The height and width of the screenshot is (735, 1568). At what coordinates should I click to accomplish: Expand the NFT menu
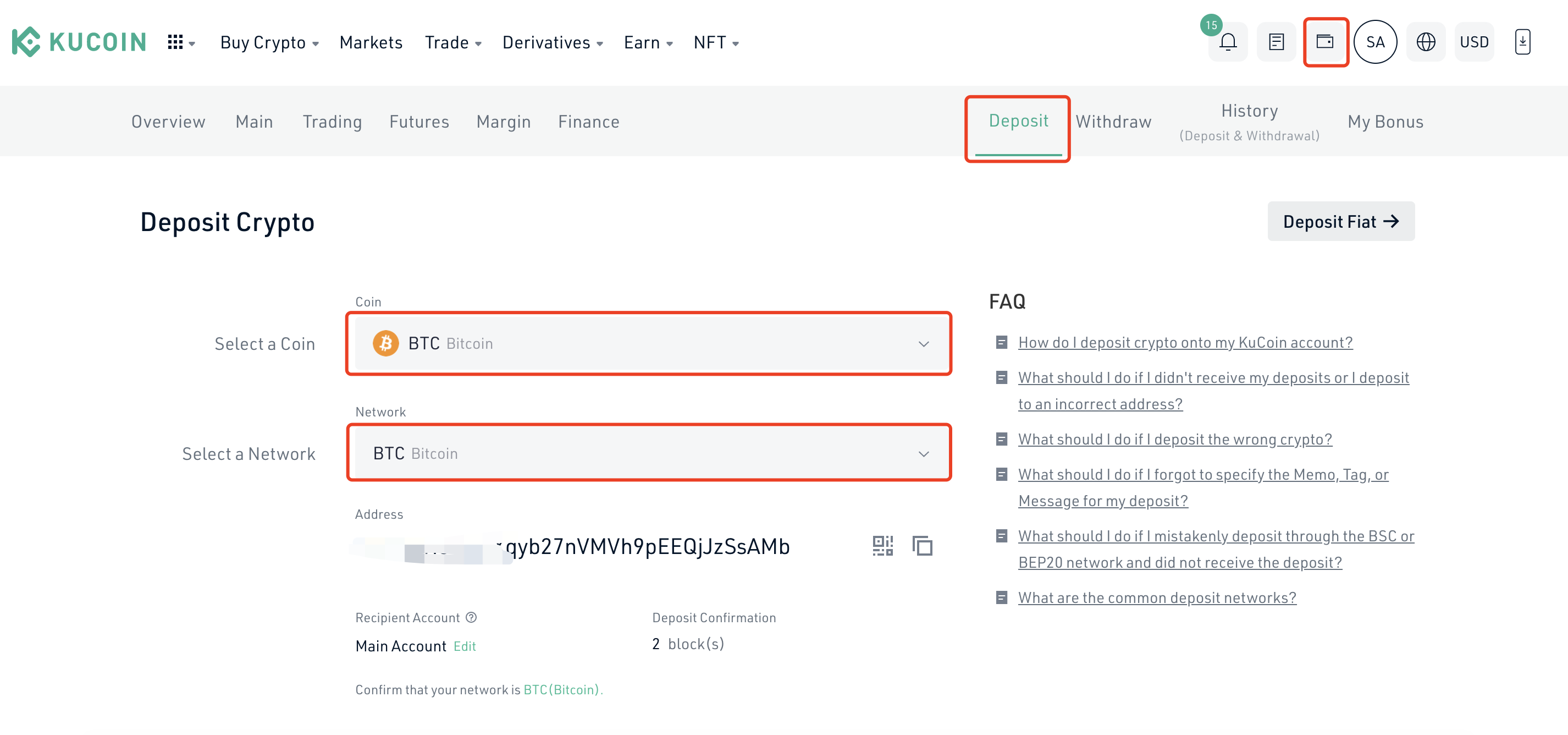point(716,42)
